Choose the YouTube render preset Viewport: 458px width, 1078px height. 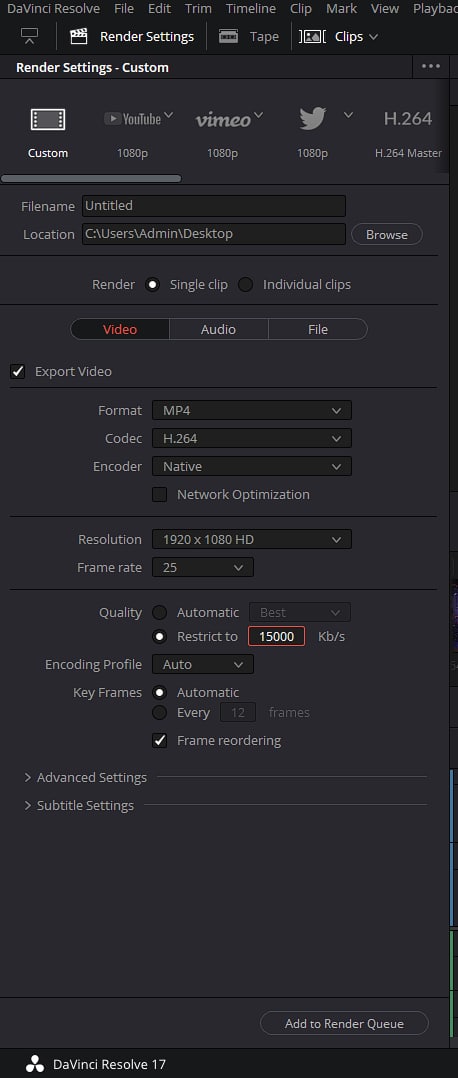click(133, 119)
